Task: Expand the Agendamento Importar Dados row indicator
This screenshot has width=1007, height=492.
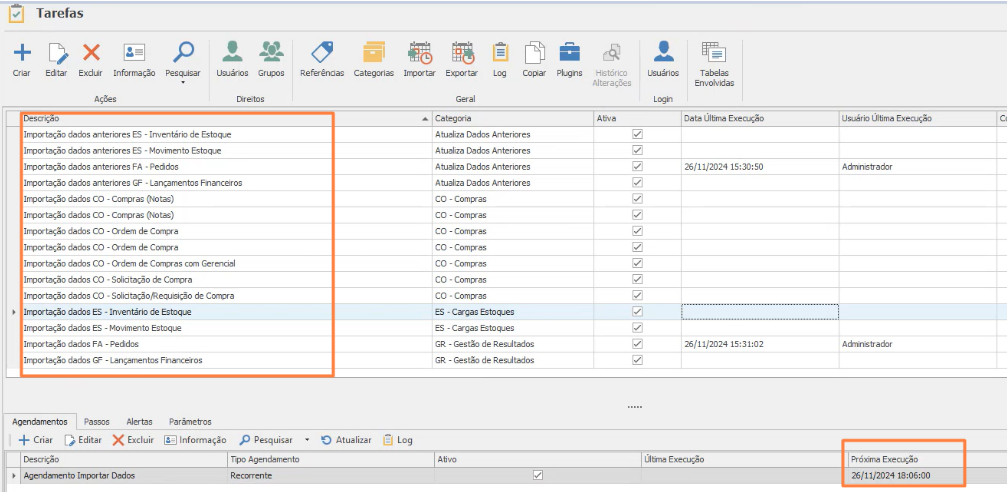Action: click(13, 475)
